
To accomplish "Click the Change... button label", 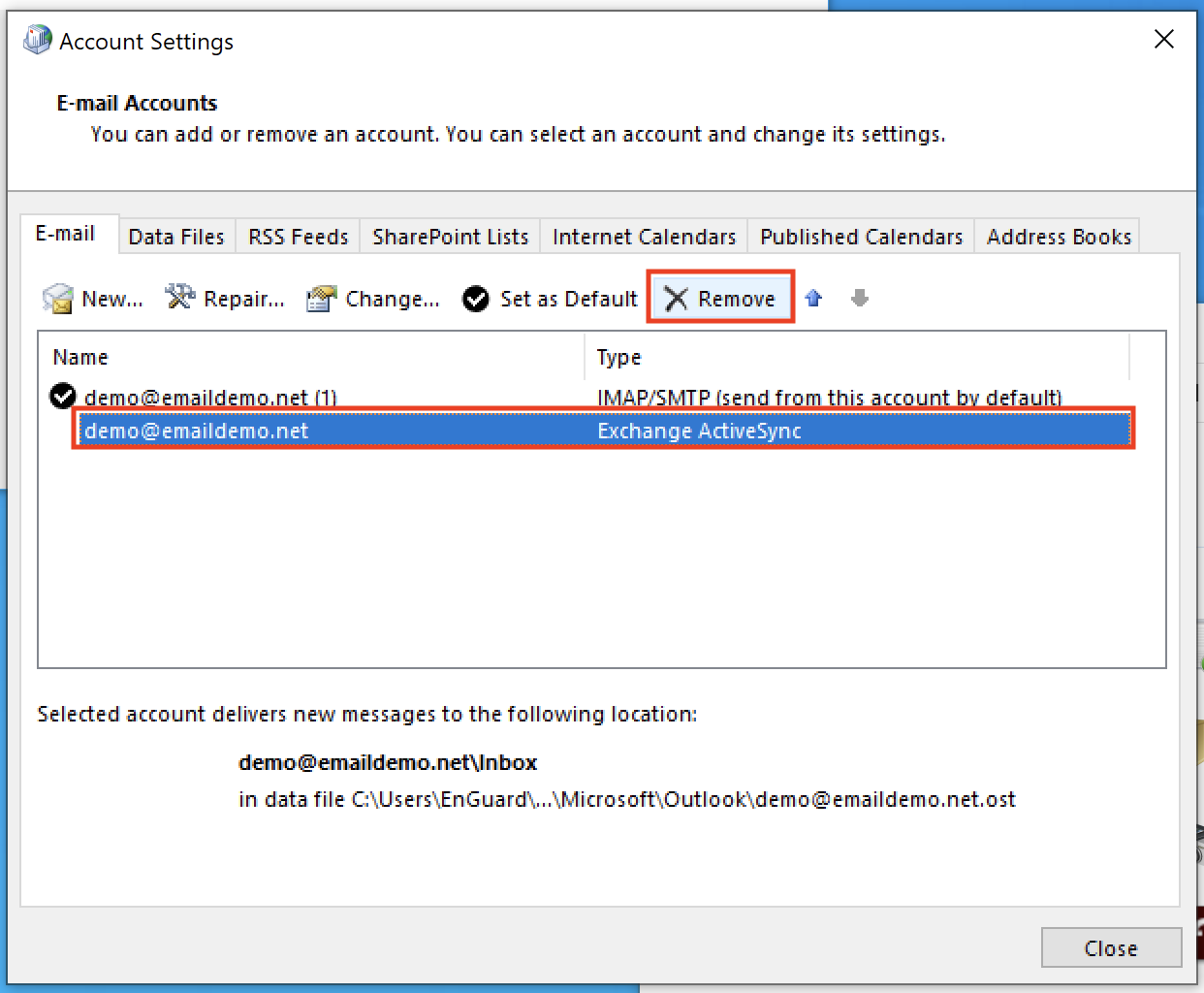I will [x=393, y=299].
